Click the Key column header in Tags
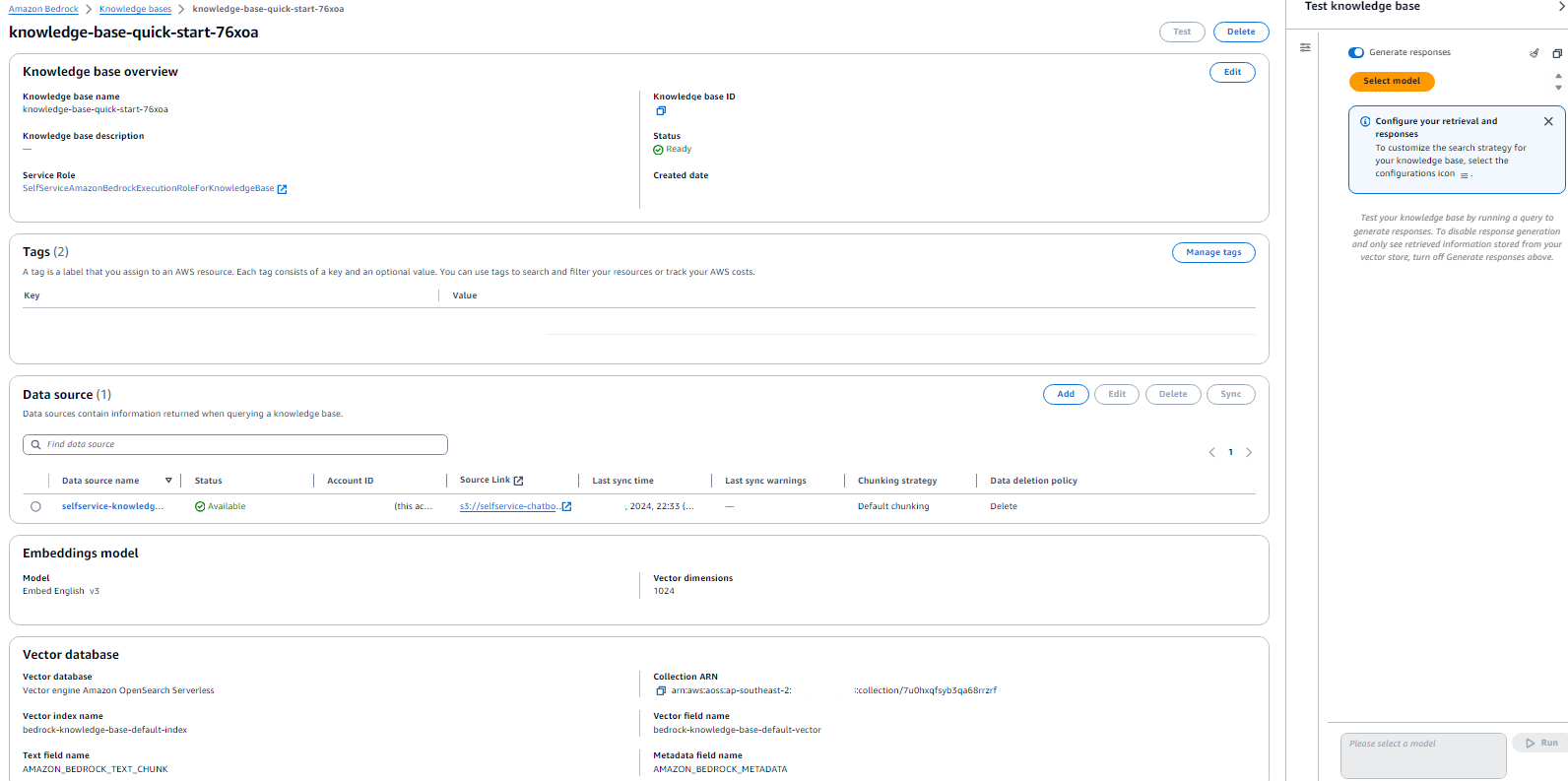The width and height of the screenshot is (1568, 781). tap(32, 295)
